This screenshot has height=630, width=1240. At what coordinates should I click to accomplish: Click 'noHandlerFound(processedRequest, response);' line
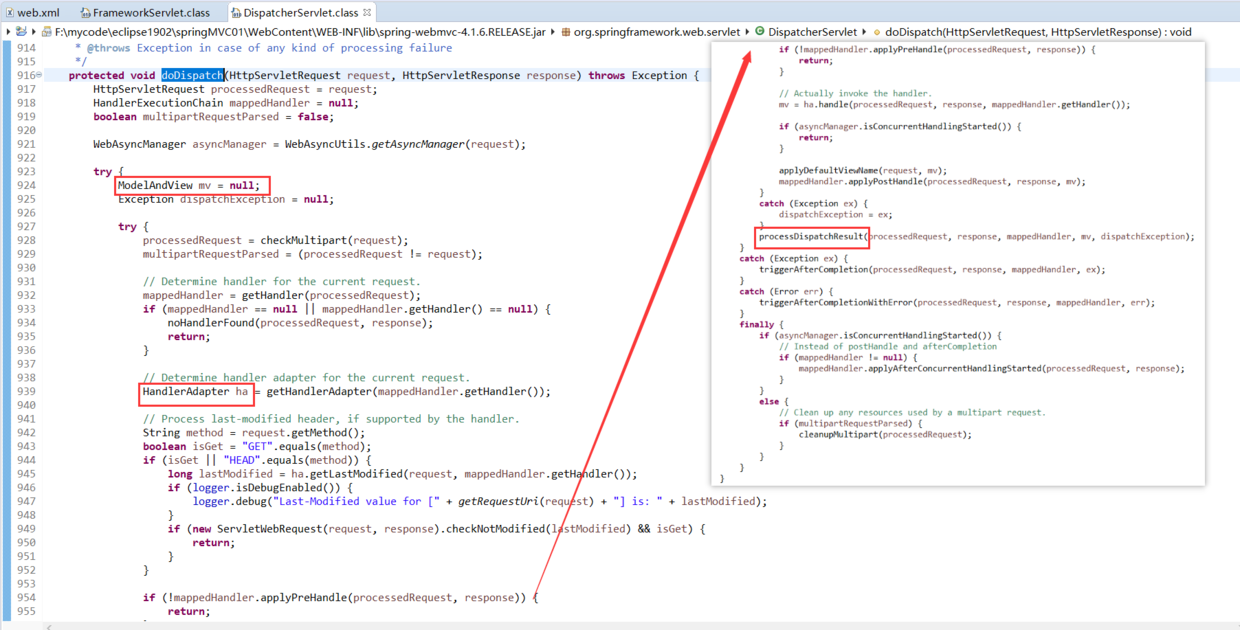(300, 323)
